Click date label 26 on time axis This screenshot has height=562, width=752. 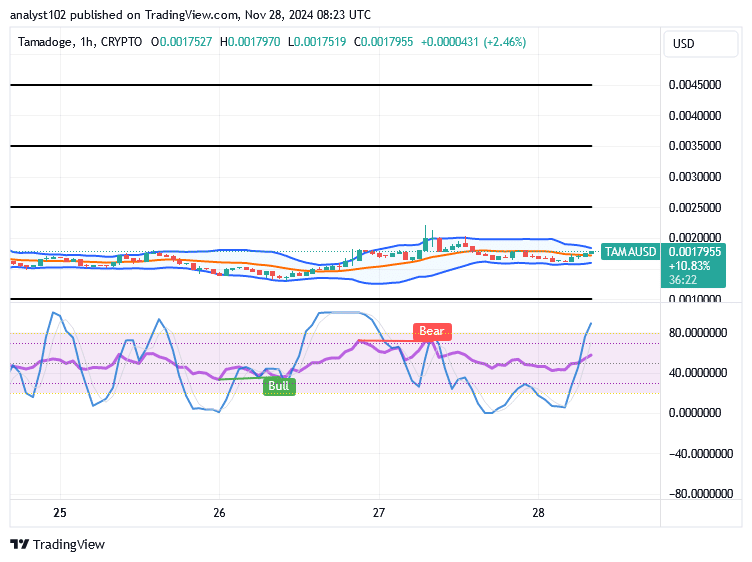tap(219, 513)
